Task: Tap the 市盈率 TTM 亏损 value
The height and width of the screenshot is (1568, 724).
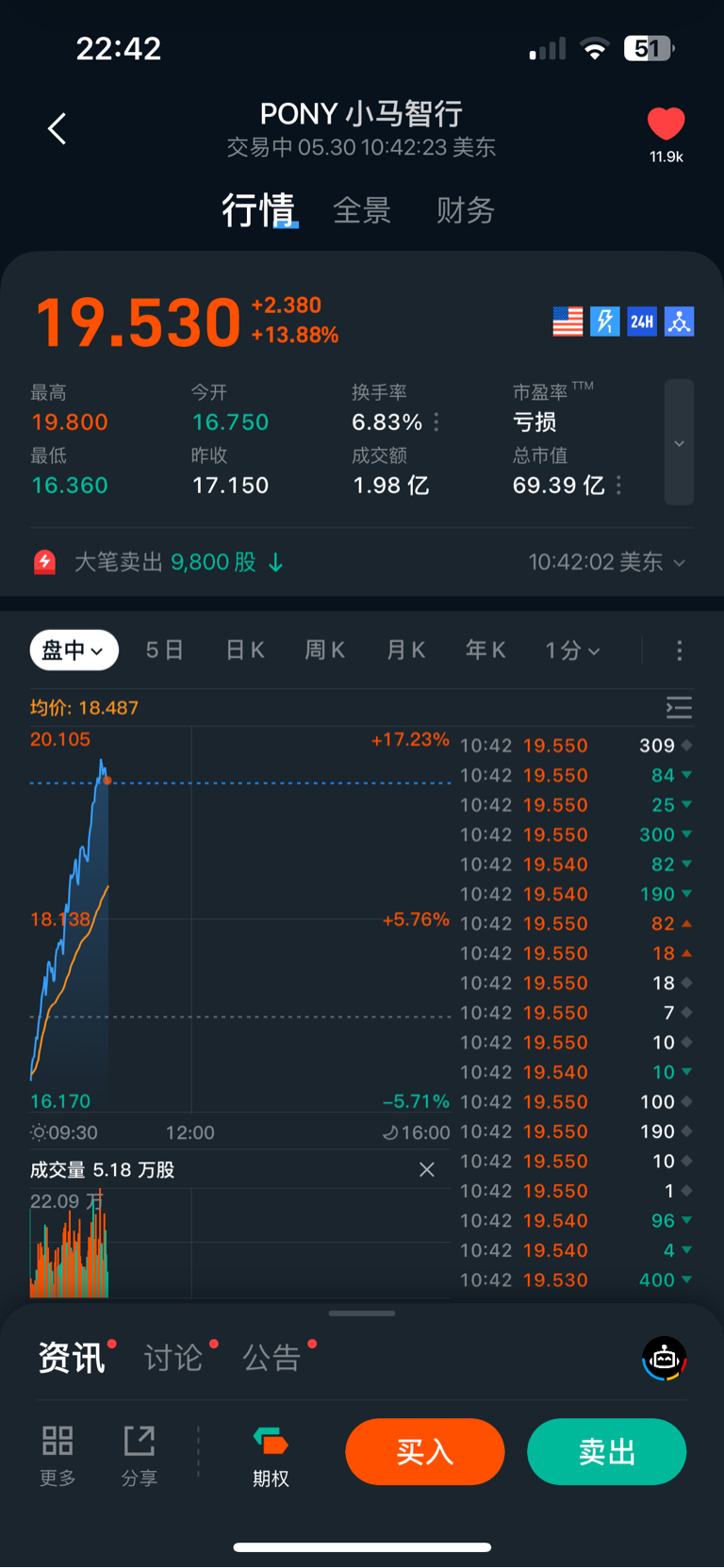Action: (x=535, y=422)
